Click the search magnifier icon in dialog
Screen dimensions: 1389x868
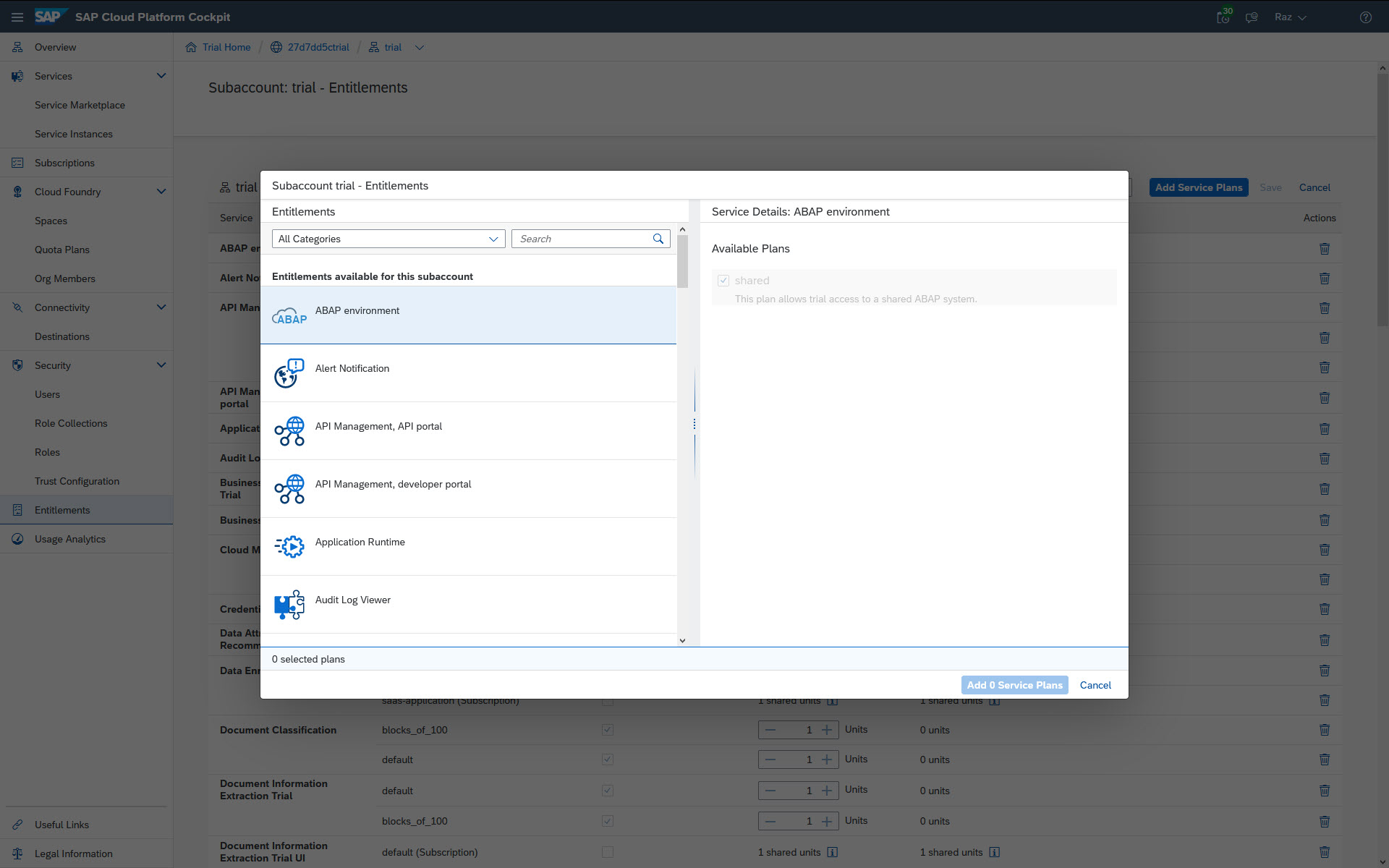tap(658, 239)
